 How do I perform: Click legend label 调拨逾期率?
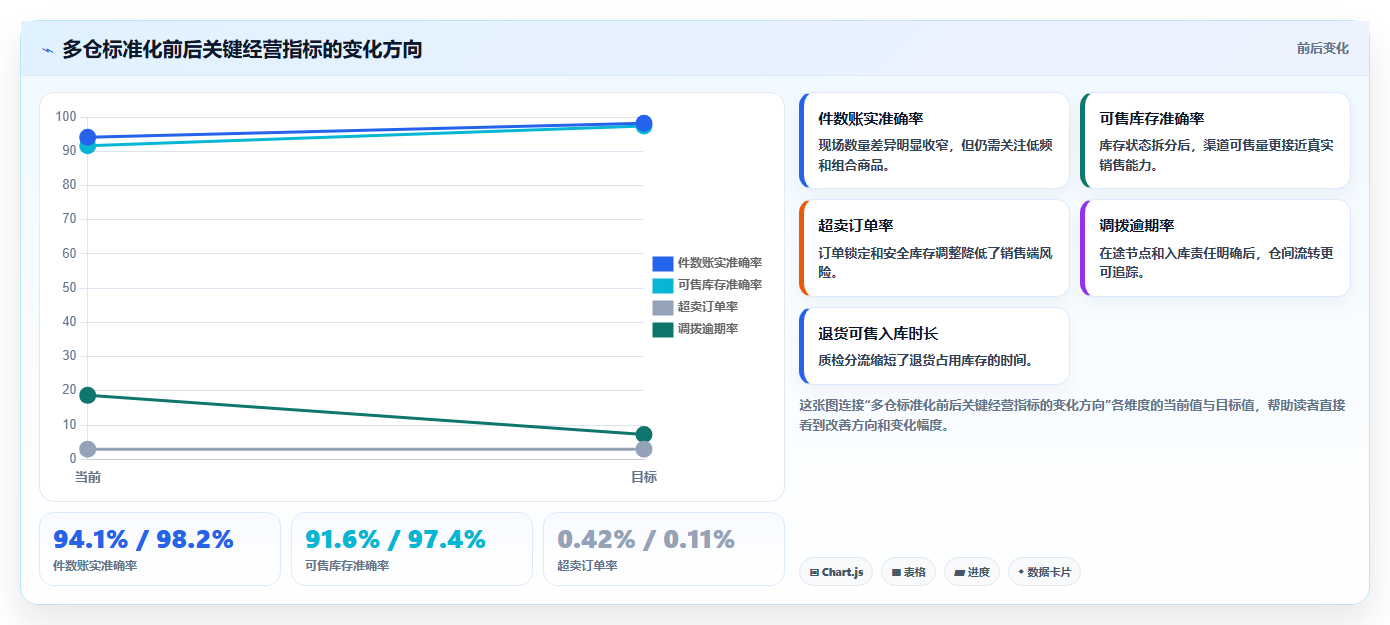708,329
